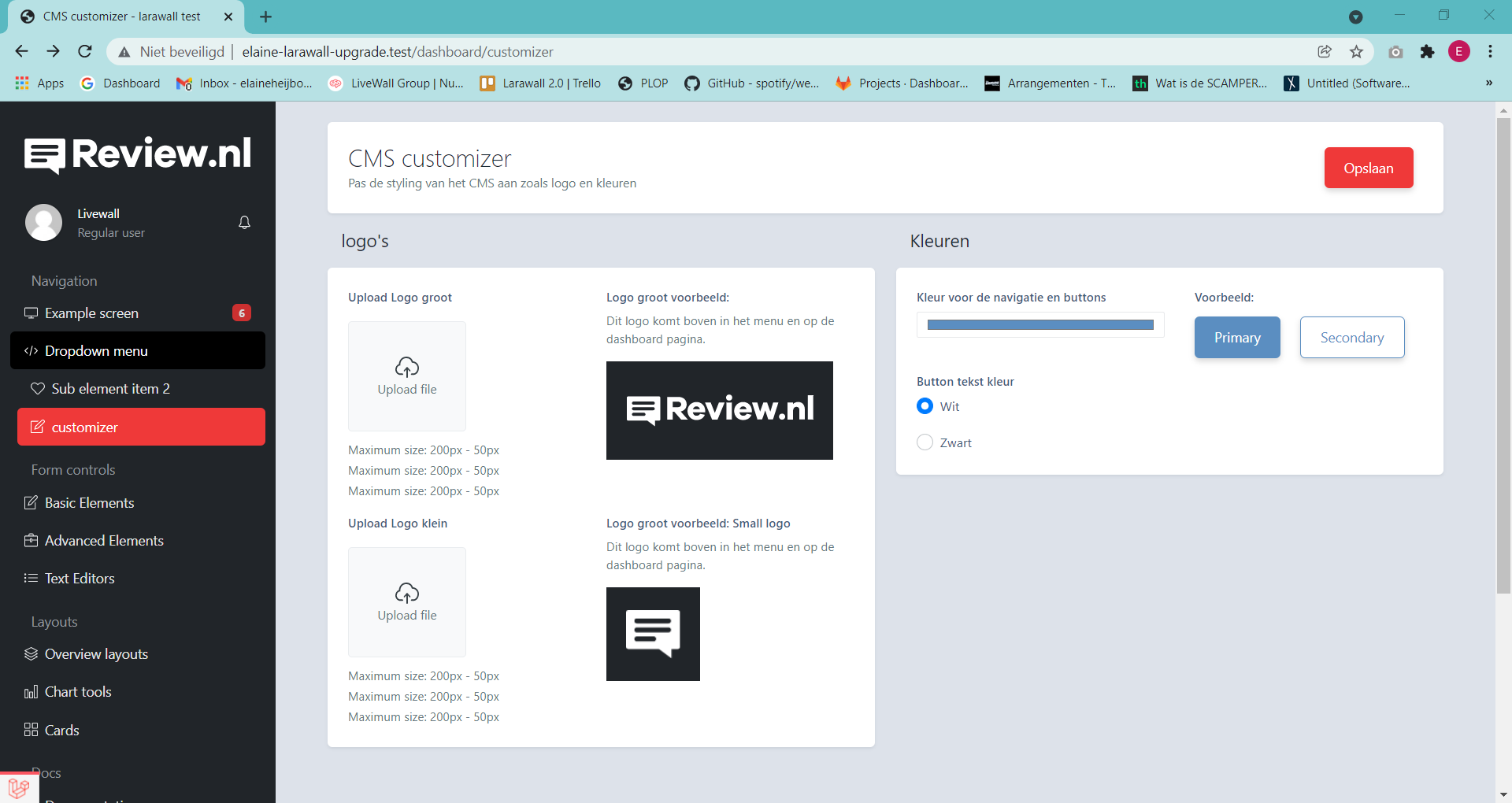Click the page vertical scrollbar
1512x803 pixels.
coord(1503,354)
